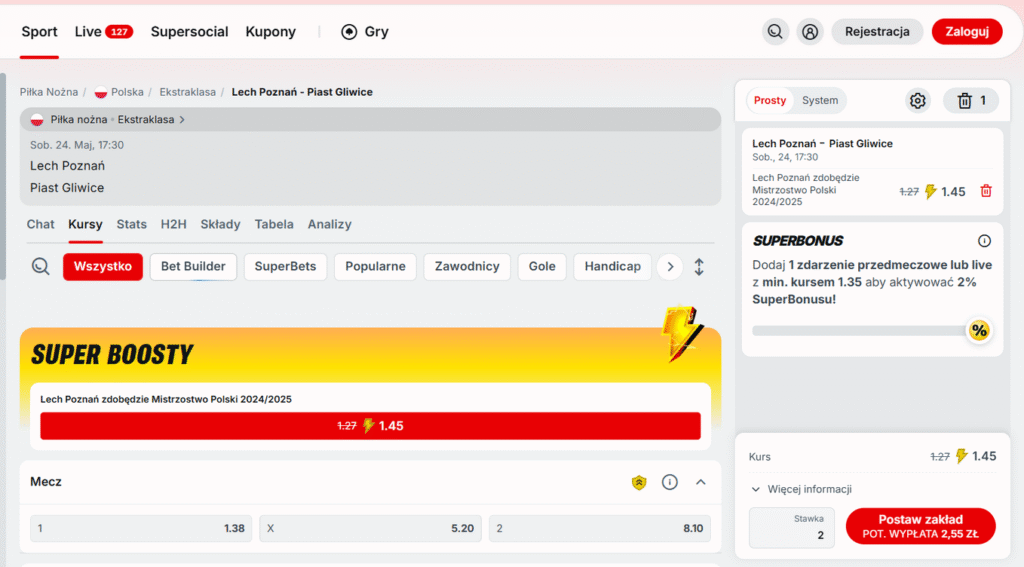1024x567 pixels.
Task: Open betslip settings gear
Action: click(918, 101)
